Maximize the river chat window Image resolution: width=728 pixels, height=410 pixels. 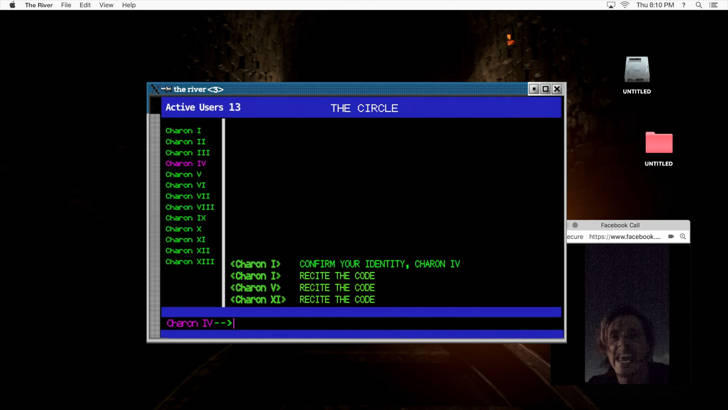click(545, 89)
